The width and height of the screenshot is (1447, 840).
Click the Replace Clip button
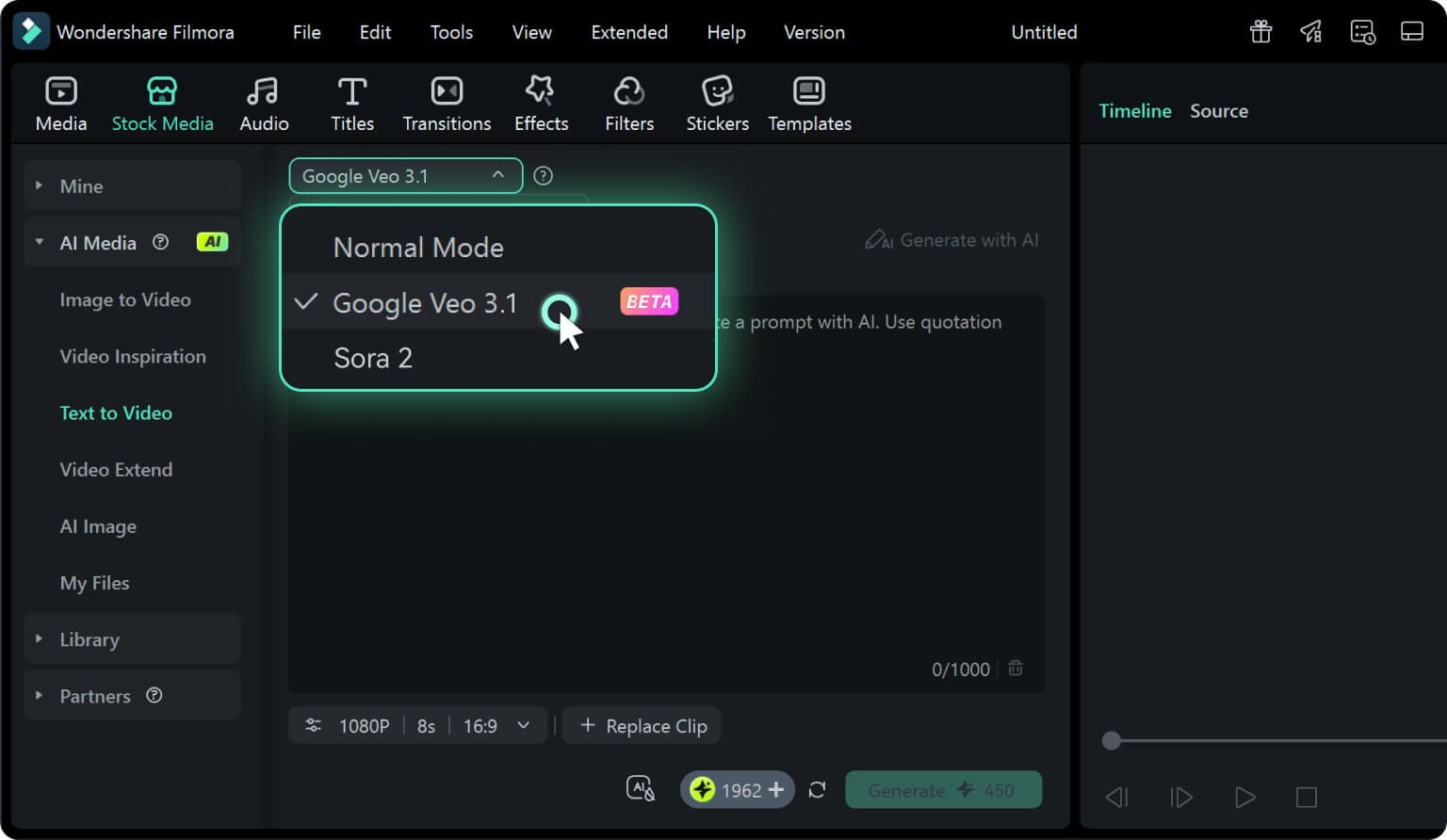642,725
